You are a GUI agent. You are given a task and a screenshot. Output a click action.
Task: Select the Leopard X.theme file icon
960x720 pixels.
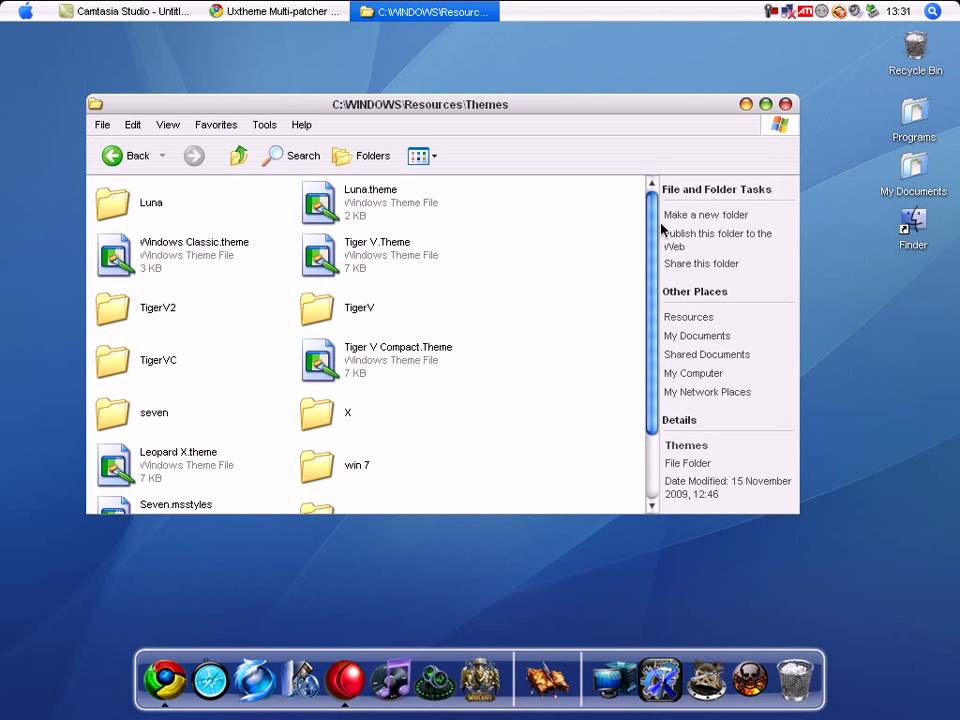(114, 465)
